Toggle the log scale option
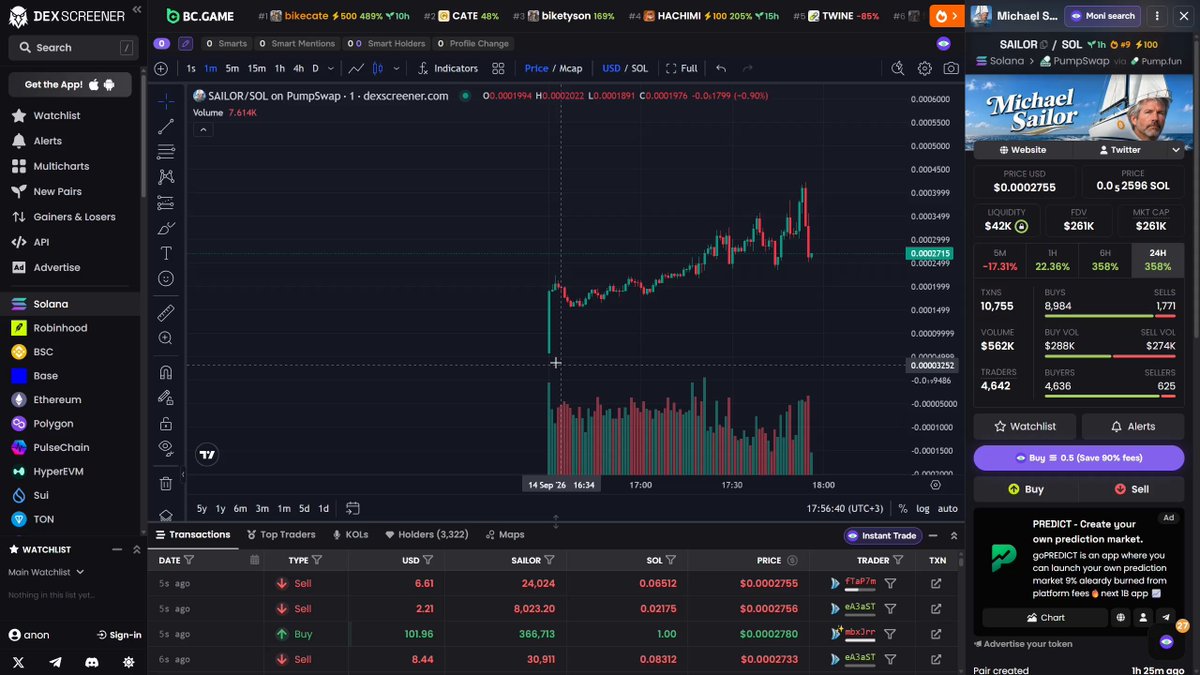The height and width of the screenshot is (675, 1200). point(922,508)
